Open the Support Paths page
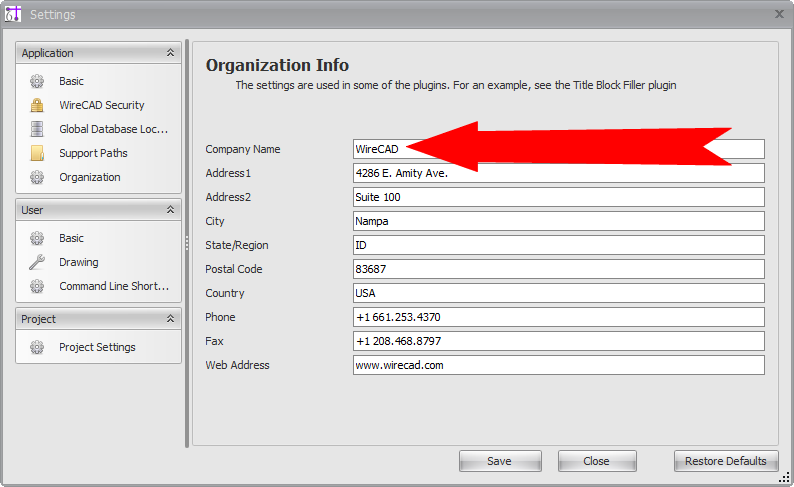 pos(93,153)
